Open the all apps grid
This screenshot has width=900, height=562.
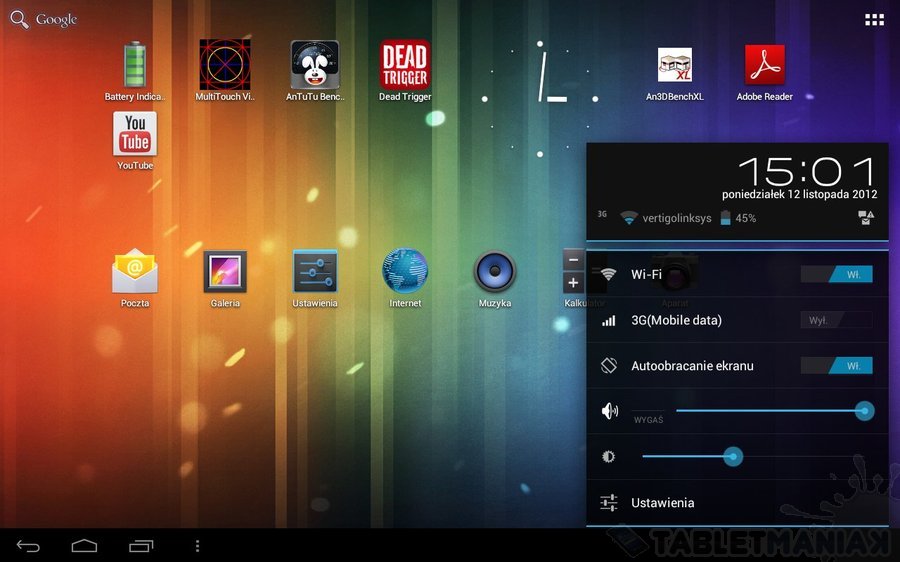[874, 20]
